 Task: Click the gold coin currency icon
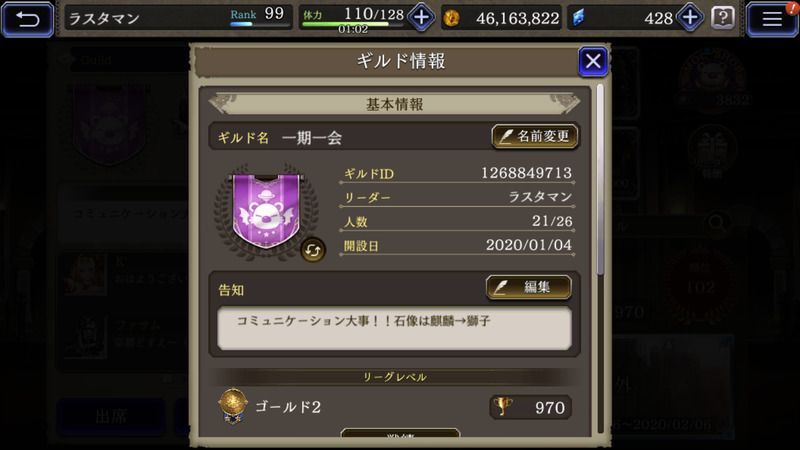click(x=451, y=18)
